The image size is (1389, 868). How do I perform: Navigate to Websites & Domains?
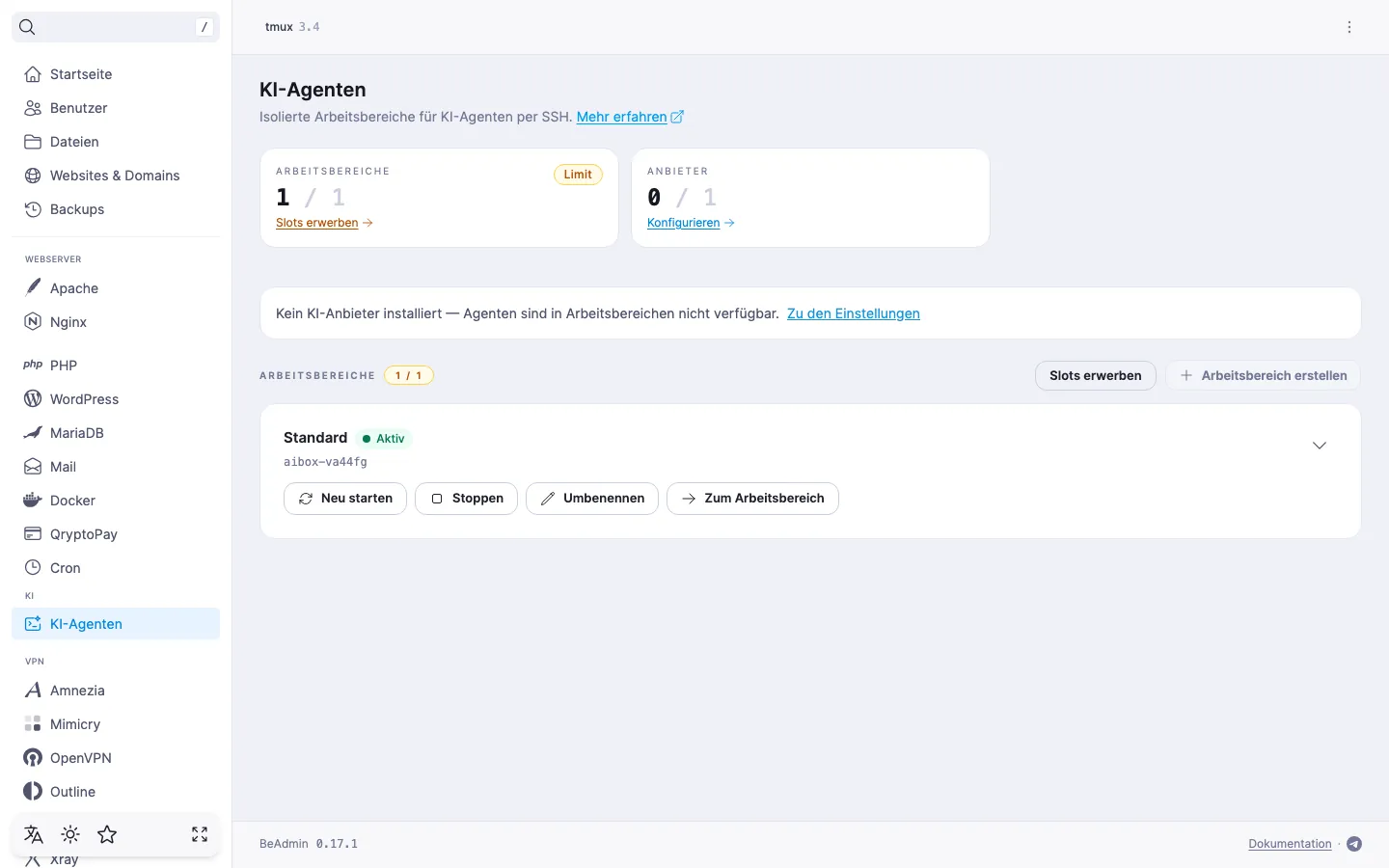(116, 176)
